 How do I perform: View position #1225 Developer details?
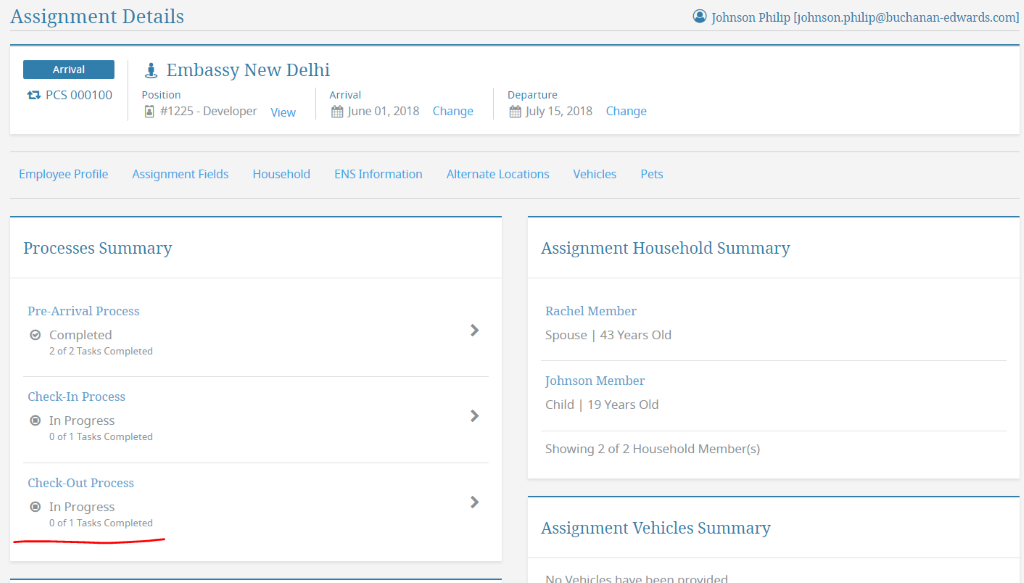[x=283, y=112]
